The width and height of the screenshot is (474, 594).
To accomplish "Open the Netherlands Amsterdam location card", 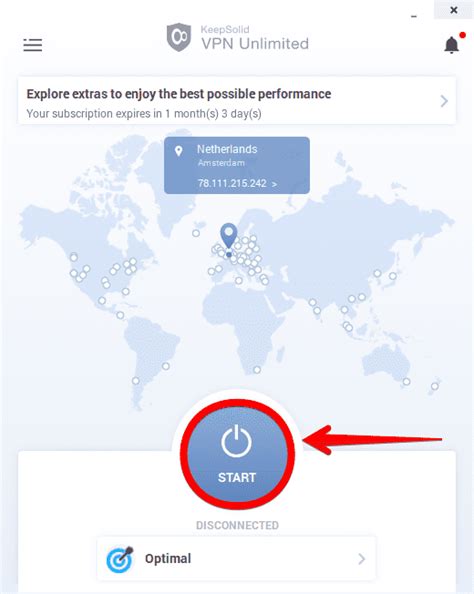I will tap(237, 165).
